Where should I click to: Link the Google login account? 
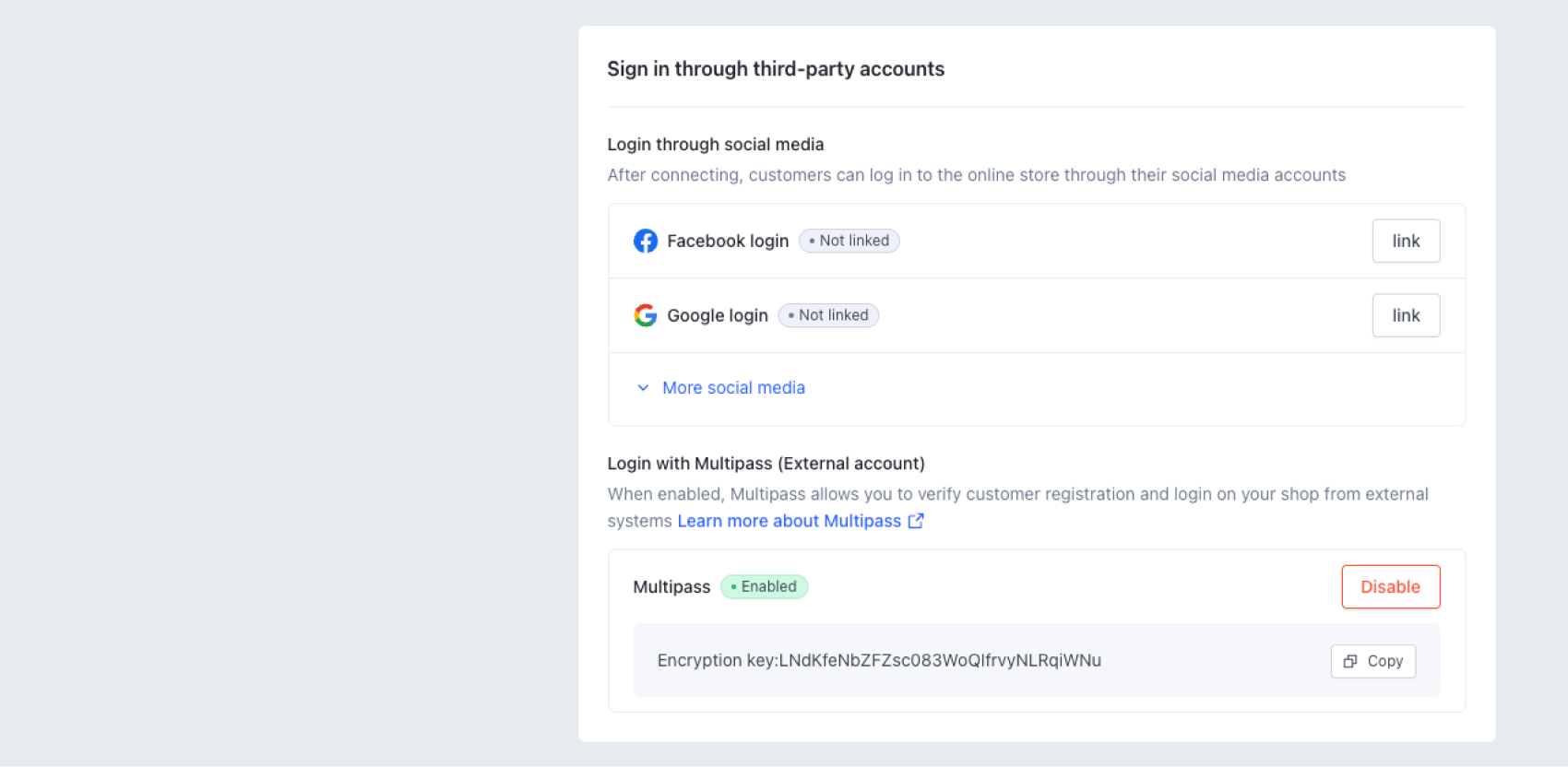pyautogui.click(x=1406, y=315)
